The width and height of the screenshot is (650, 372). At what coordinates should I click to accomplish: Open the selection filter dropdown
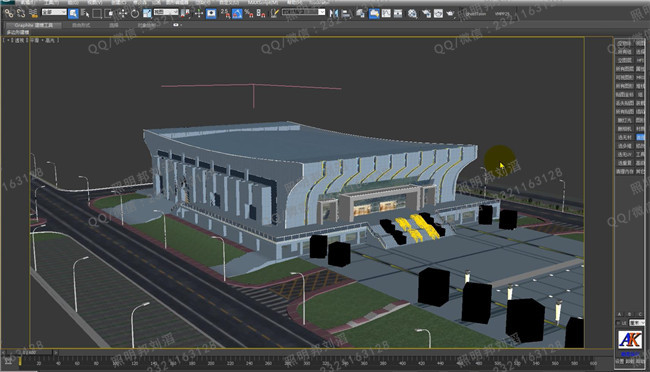54,12
